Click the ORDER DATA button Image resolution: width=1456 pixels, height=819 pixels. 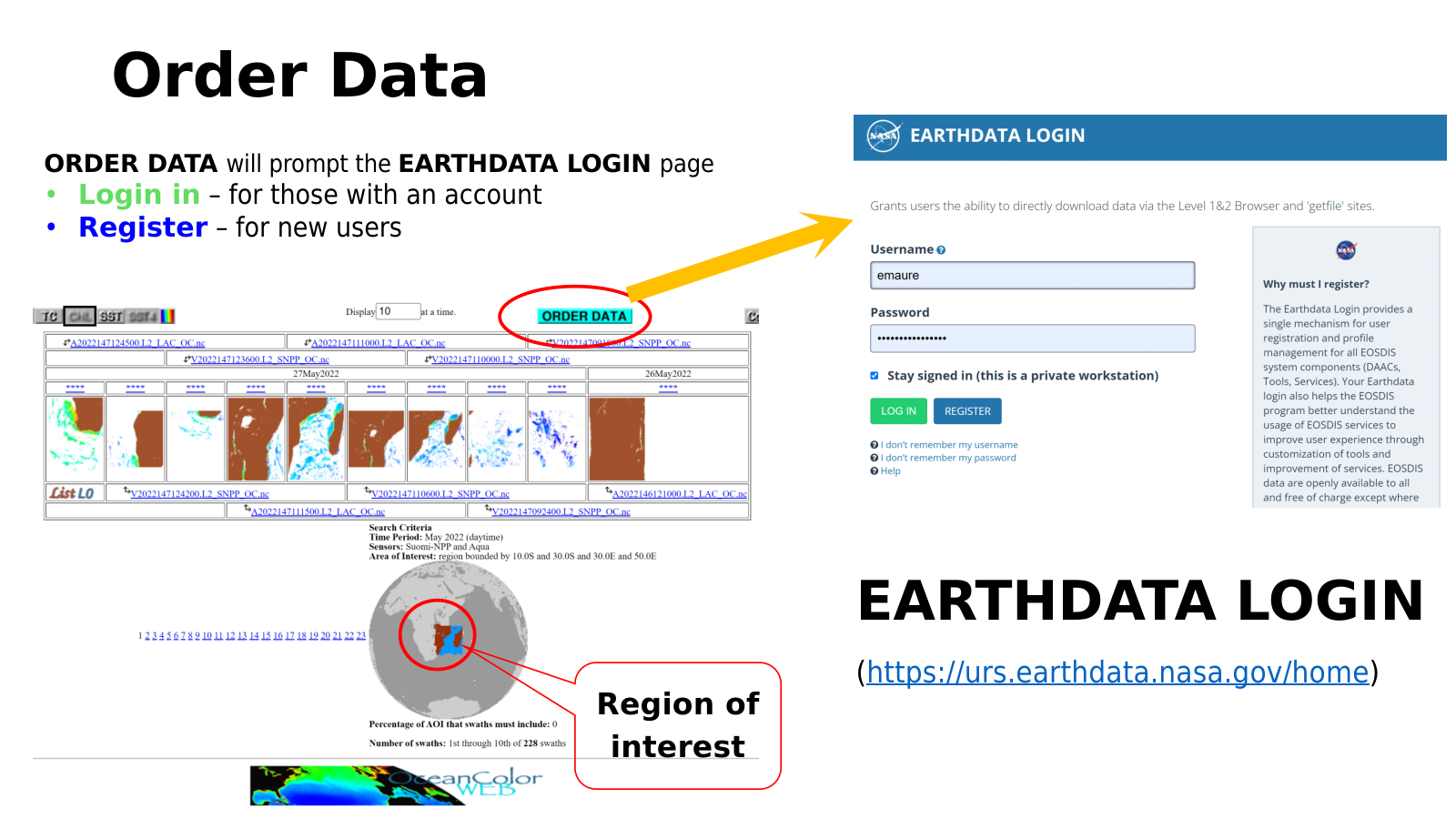point(584,316)
